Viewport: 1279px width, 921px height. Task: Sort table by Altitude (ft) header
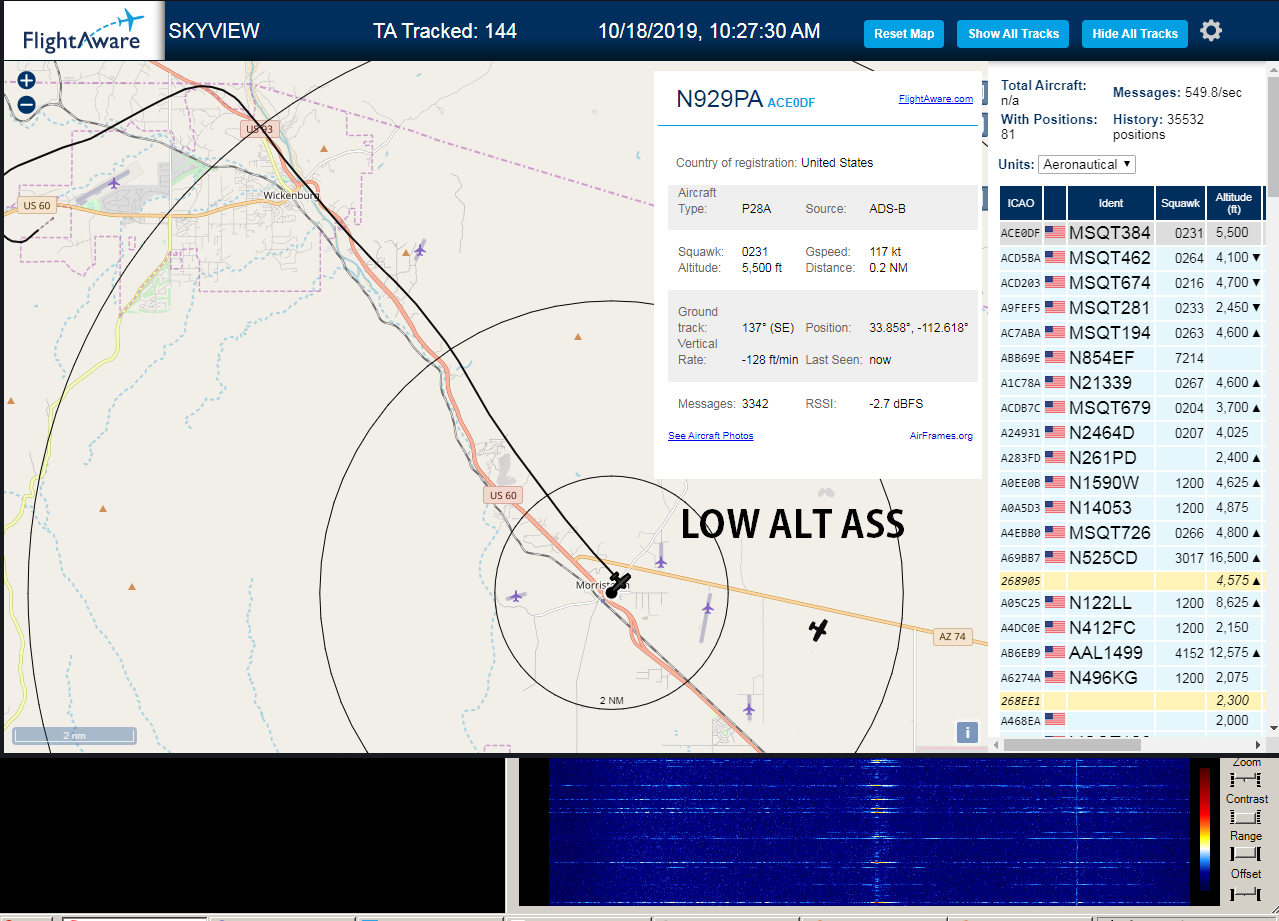tap(1234, 203)
